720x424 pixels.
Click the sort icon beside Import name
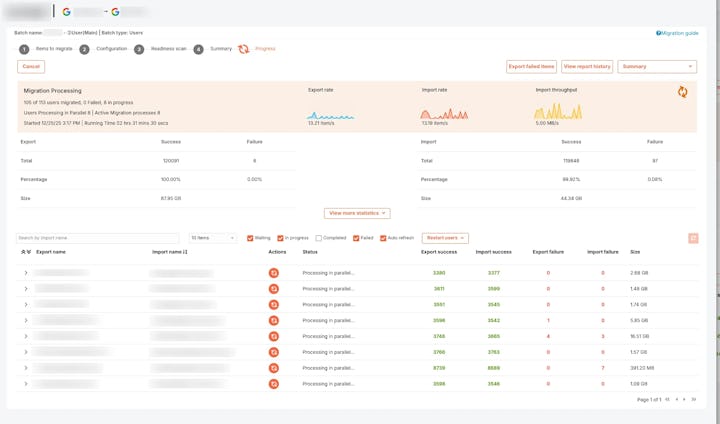pos(185,252)
